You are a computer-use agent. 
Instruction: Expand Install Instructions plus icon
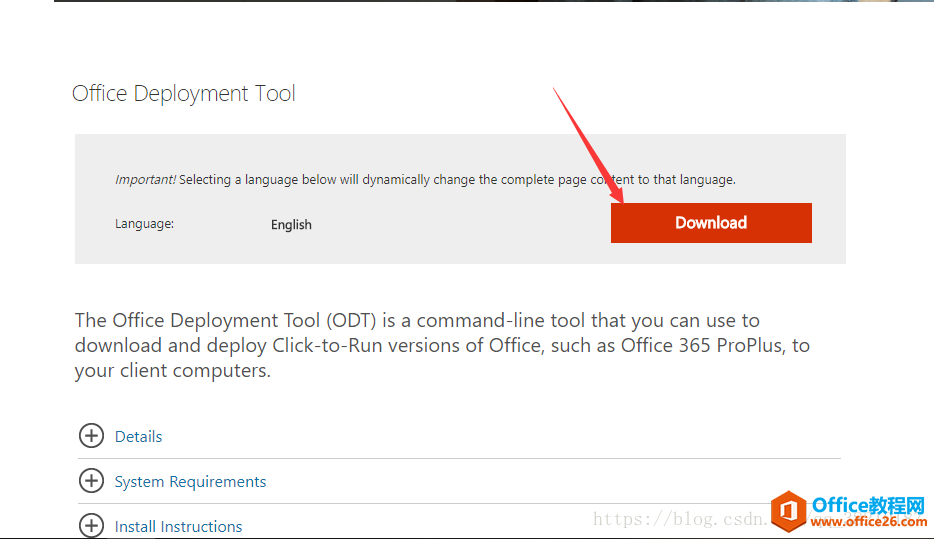pyautogui.click(x=91, y=525)
